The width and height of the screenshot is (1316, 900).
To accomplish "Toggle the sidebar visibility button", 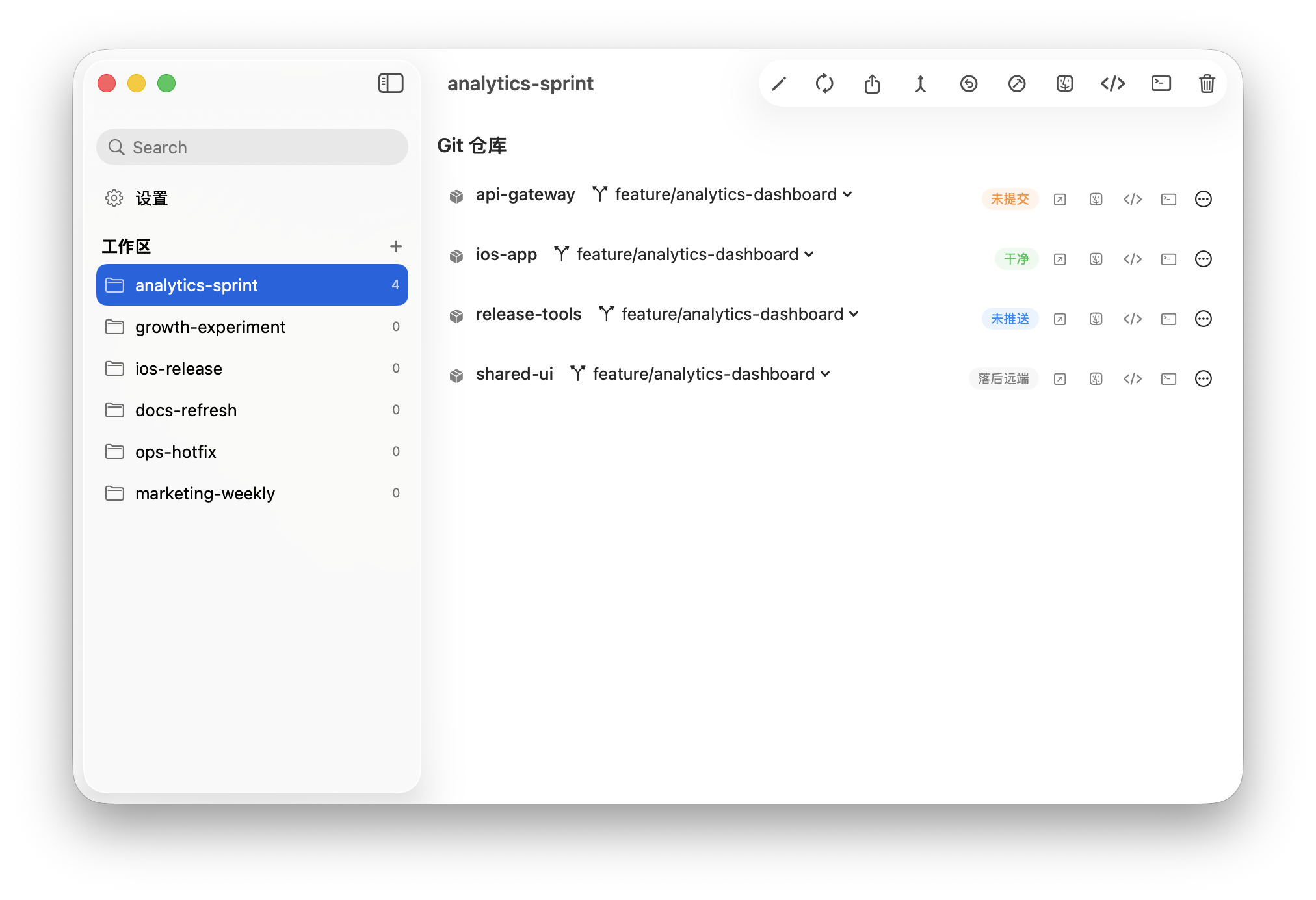I will (x=391, y=83).
